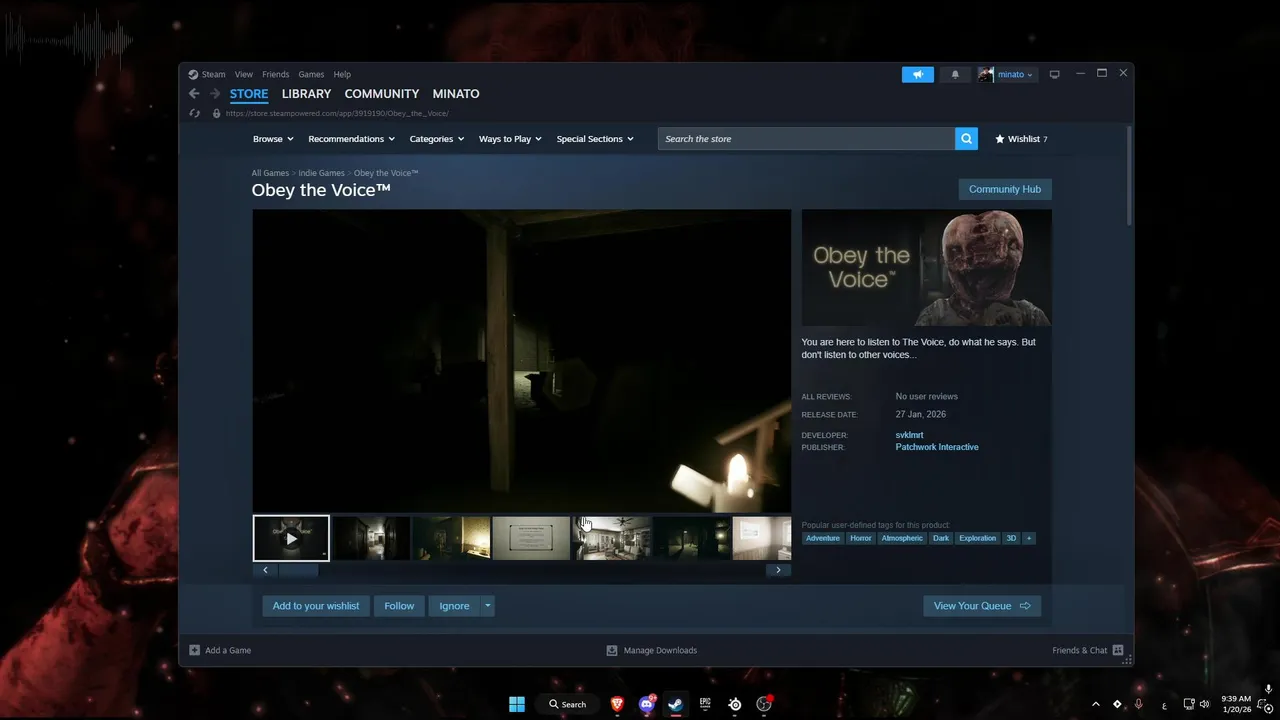Expand the Recommendations dropdown
The image size is (1280, 720).
(351, 139)
